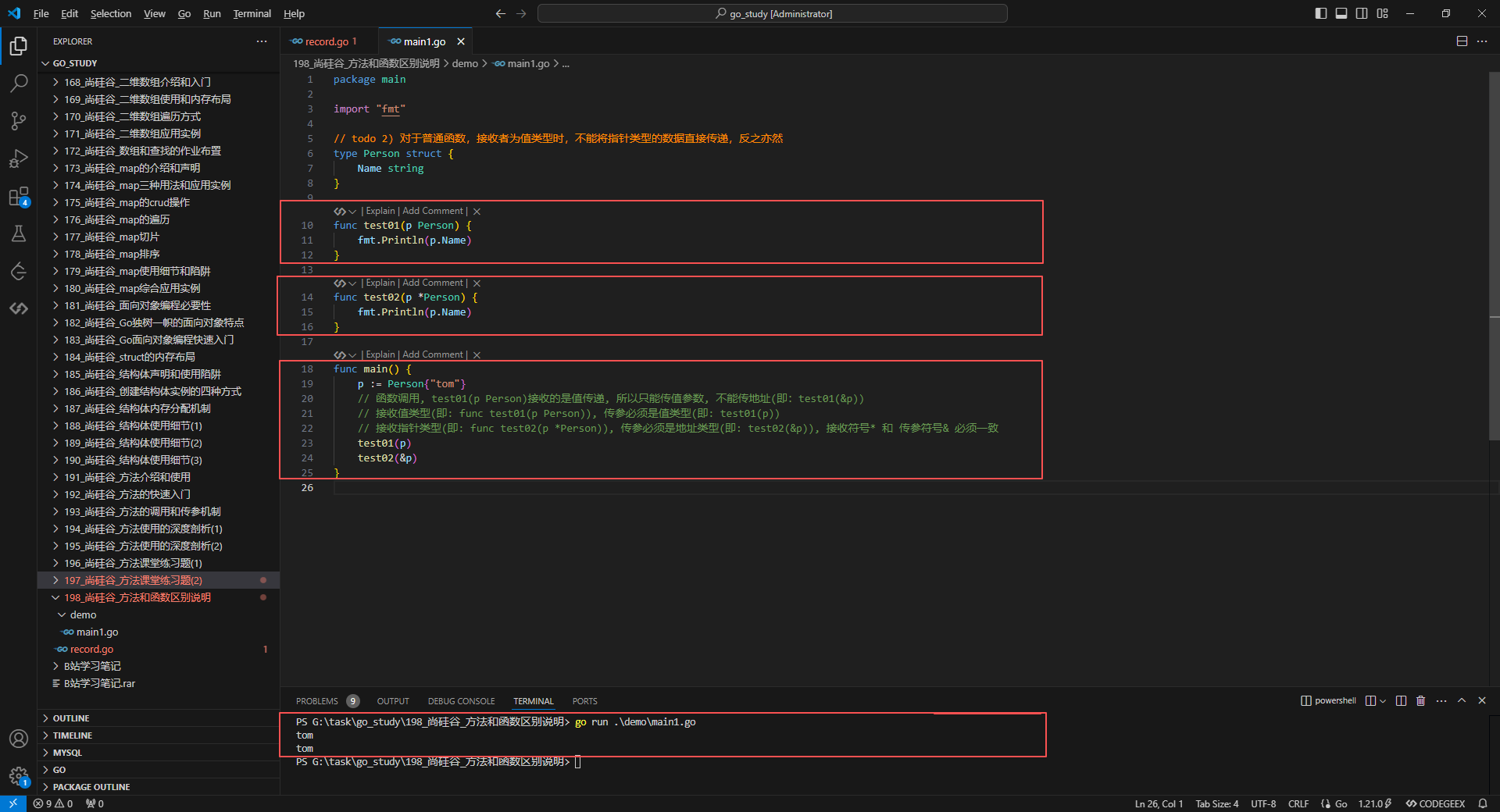Click the remote window indicator
1500x812 pixels.
coord(13,803)
